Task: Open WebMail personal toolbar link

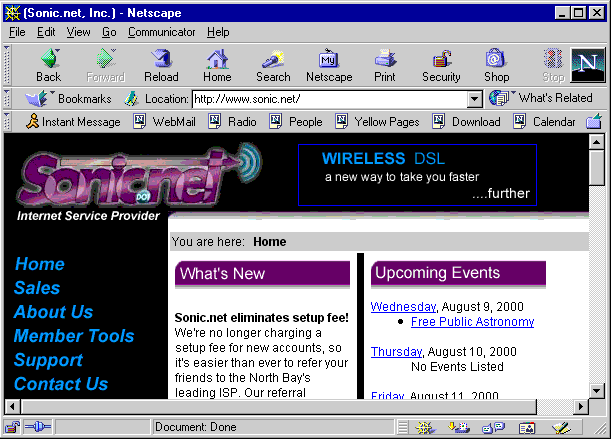Action: pyautogui.click(x=164, y=122)
